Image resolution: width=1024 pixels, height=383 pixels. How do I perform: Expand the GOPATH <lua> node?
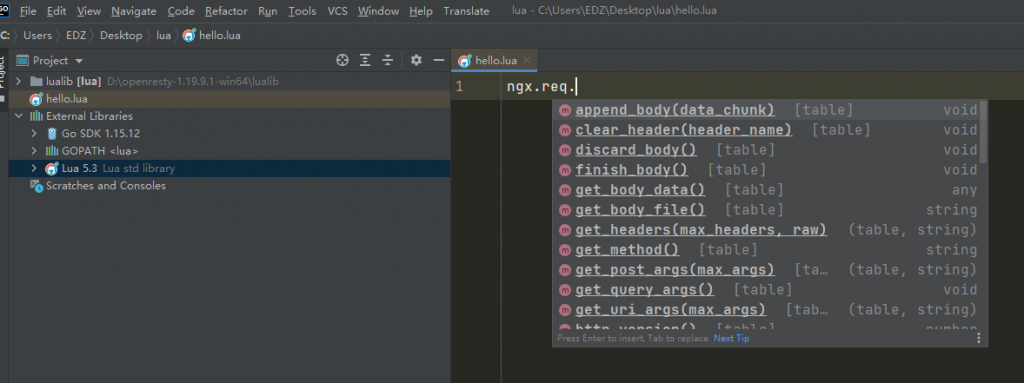(x=34, y=151)
